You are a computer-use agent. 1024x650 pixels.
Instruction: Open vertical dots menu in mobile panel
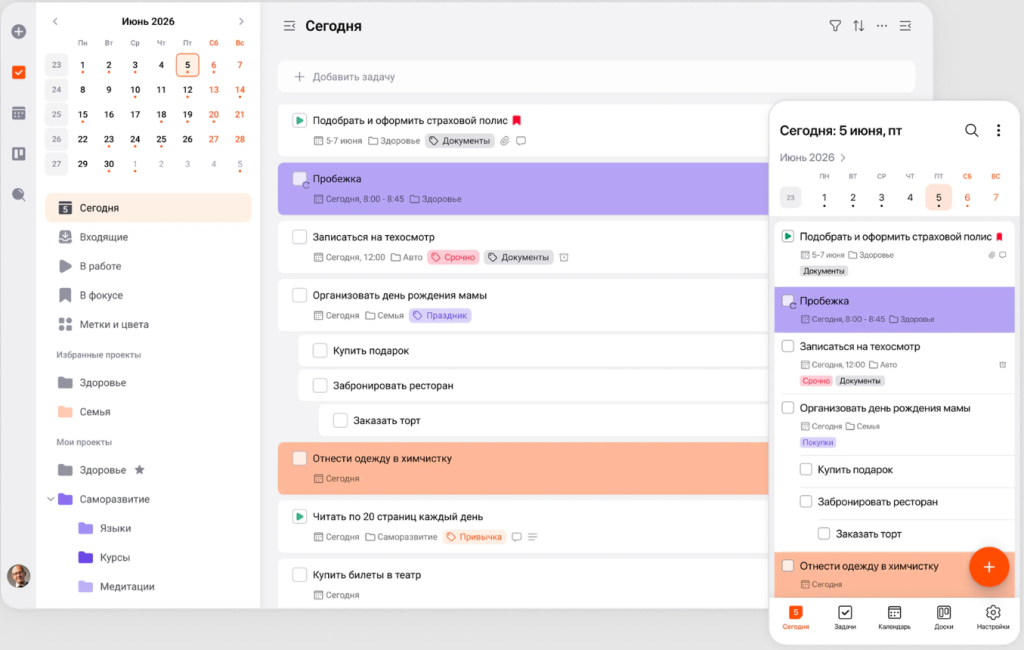[999, 130]
